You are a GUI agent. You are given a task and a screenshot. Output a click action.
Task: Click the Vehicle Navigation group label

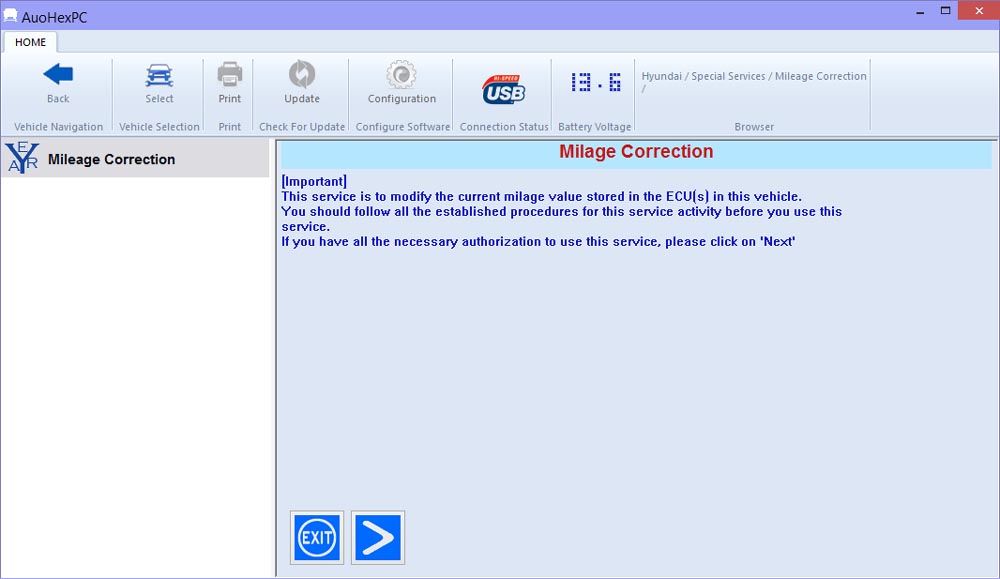tap(58, 127)
